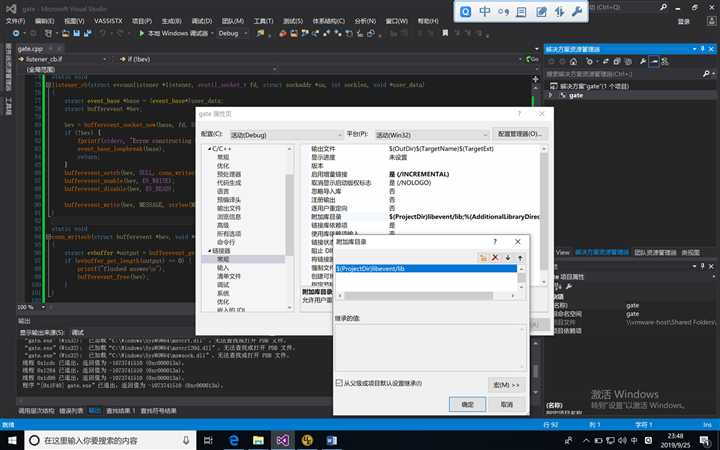720x450 pixels.
Task: Click the IME Chinese mode 中 icon
Action: (x=485, y=11)
